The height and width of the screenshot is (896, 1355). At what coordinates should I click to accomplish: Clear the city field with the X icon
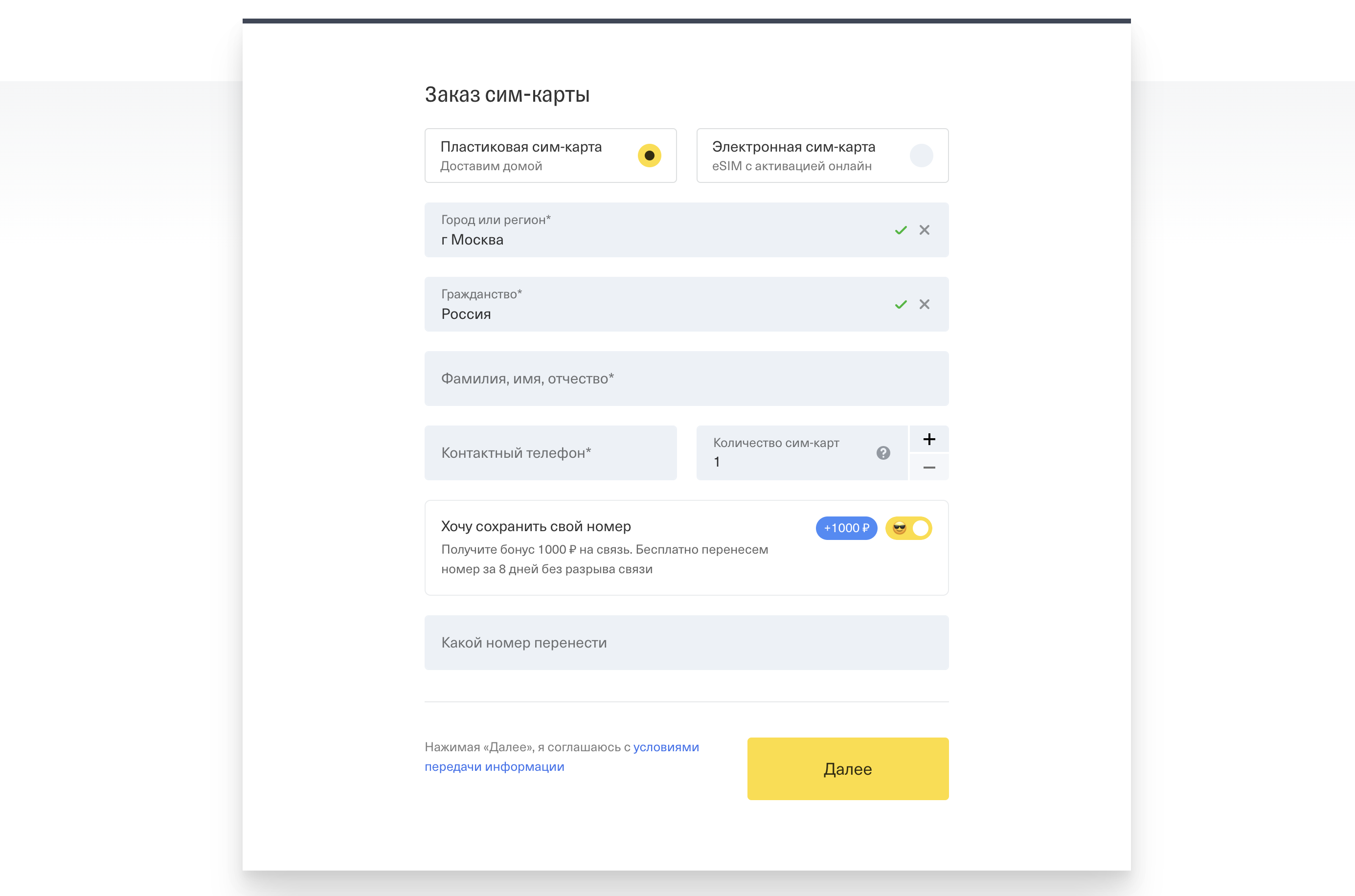click(x=924, y=230)
